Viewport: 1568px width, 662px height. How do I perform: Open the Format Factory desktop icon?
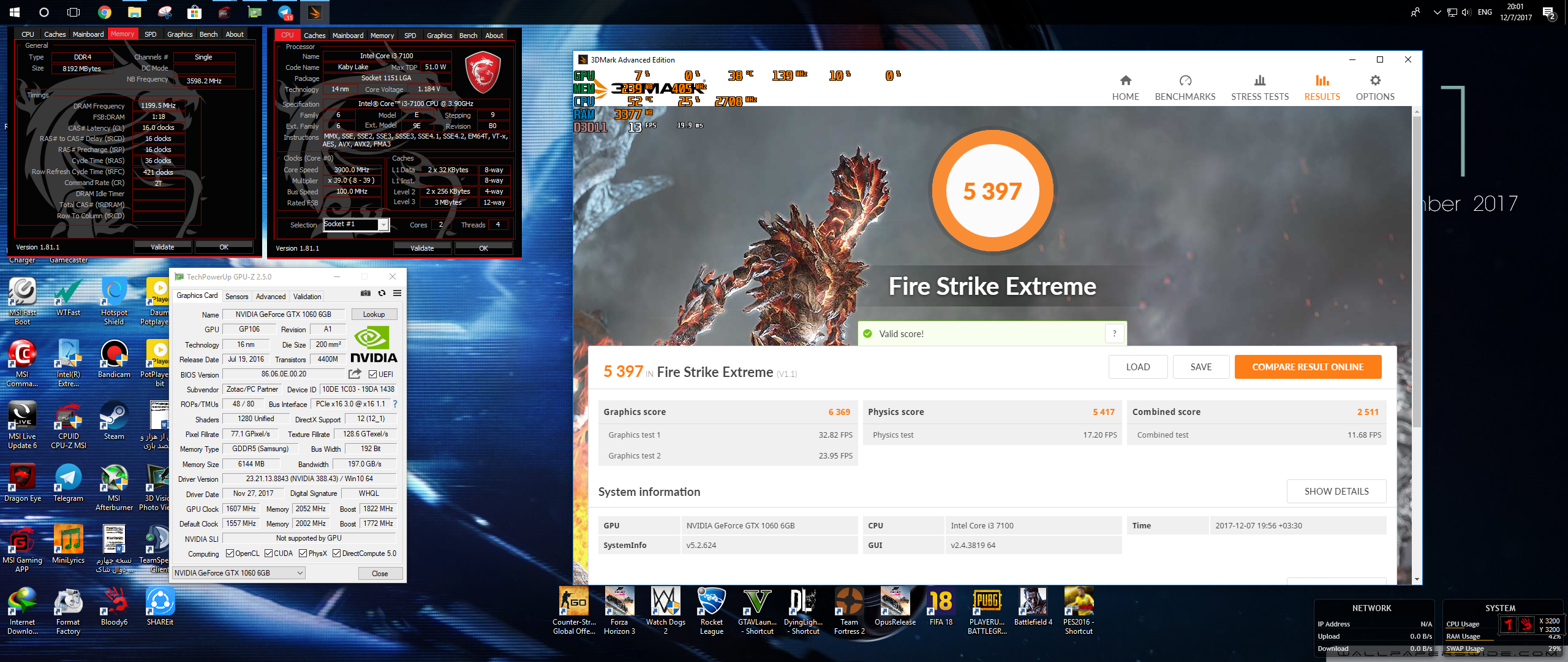point(68,611)
